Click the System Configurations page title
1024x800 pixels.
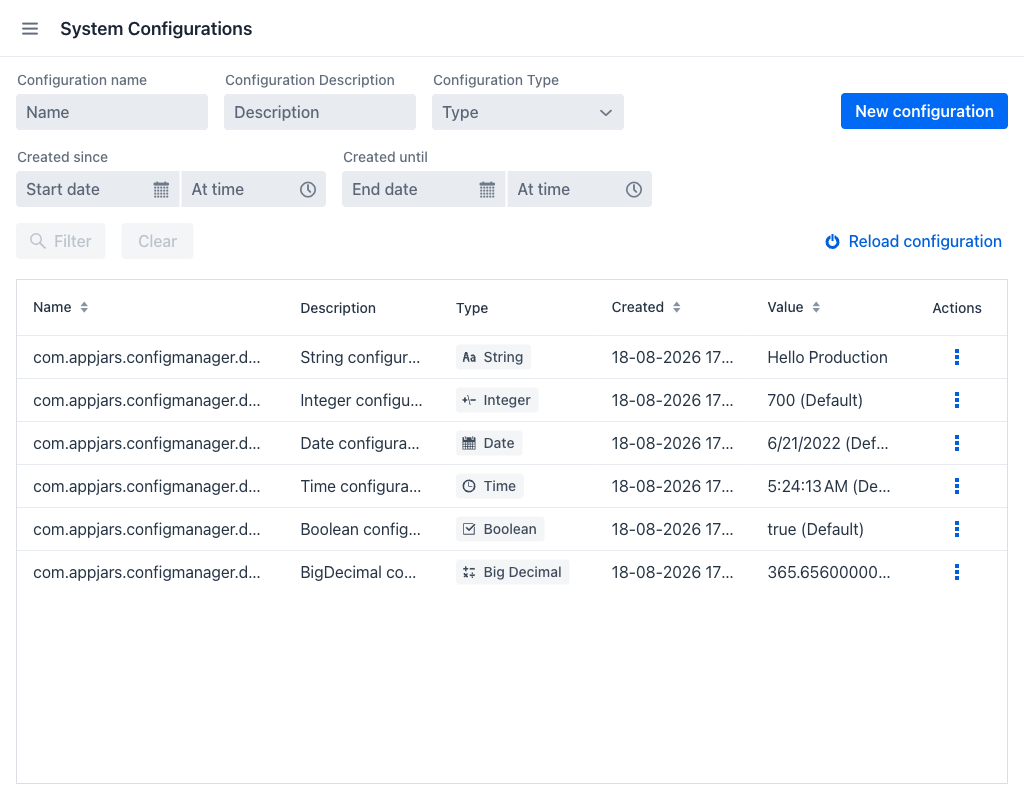coord(156,29)
